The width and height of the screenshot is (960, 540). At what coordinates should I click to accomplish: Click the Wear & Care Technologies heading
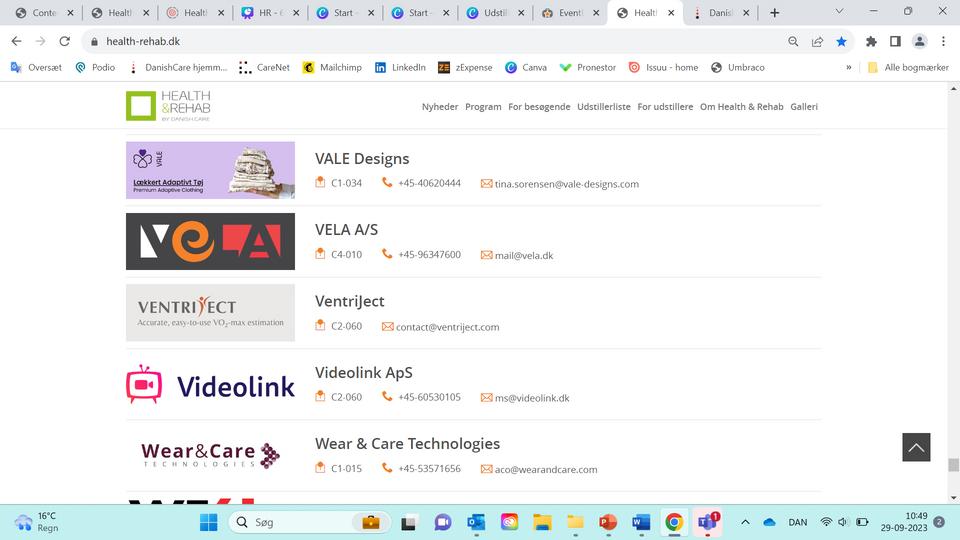tap(407, 443)
